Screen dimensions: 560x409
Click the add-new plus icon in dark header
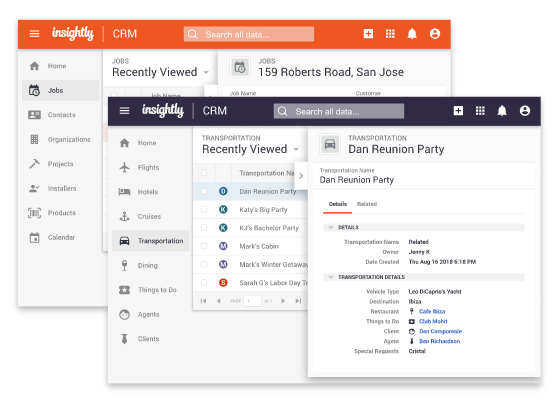click(458, 111)
